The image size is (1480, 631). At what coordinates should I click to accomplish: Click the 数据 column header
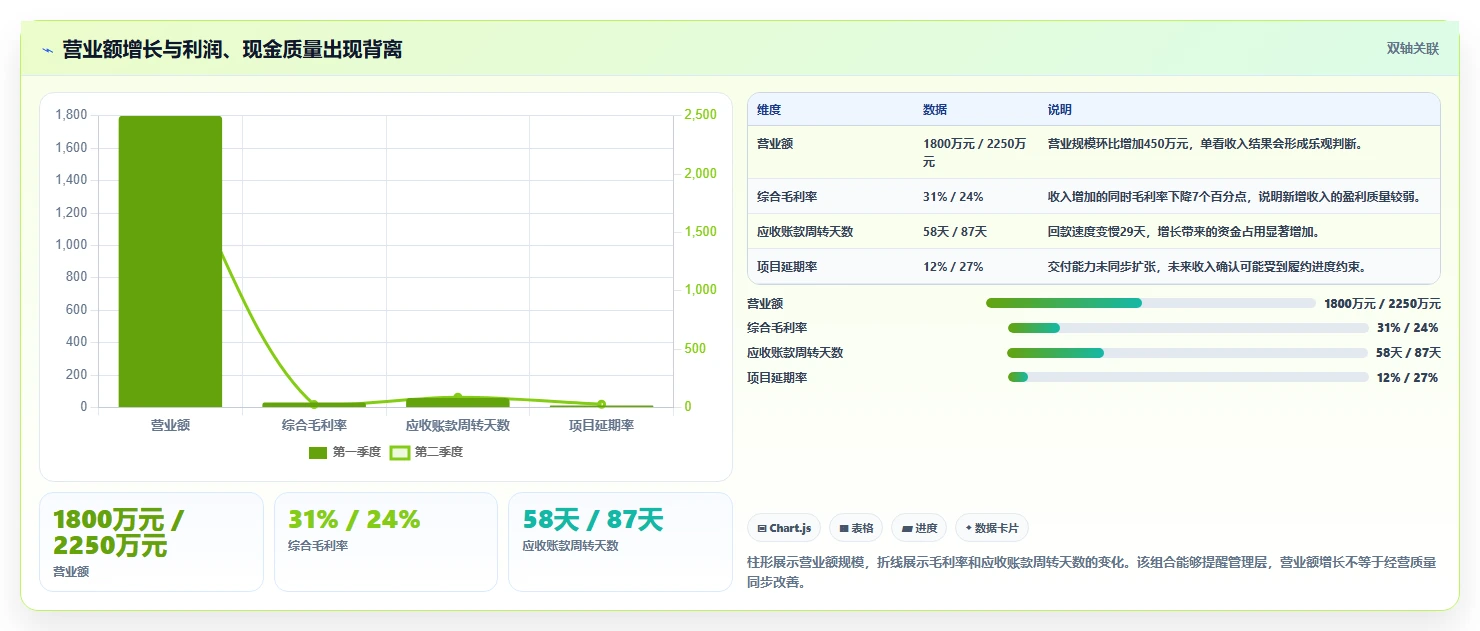point(935,109)
